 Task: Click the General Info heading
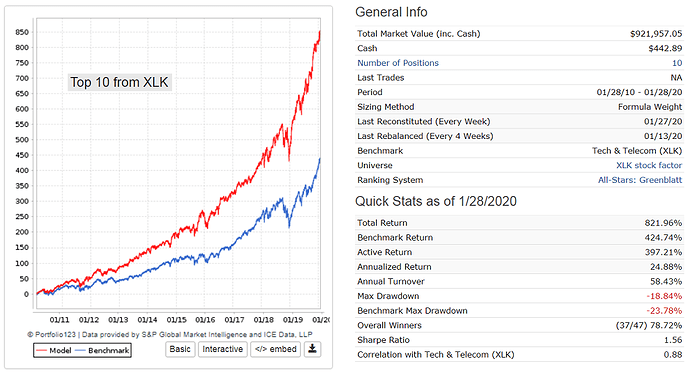pos(391,12)
